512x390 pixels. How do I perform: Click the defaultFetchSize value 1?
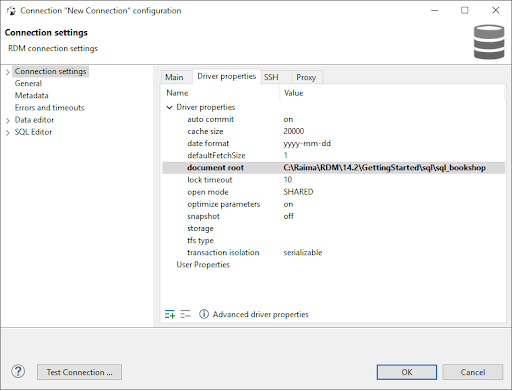click(286, 156)
